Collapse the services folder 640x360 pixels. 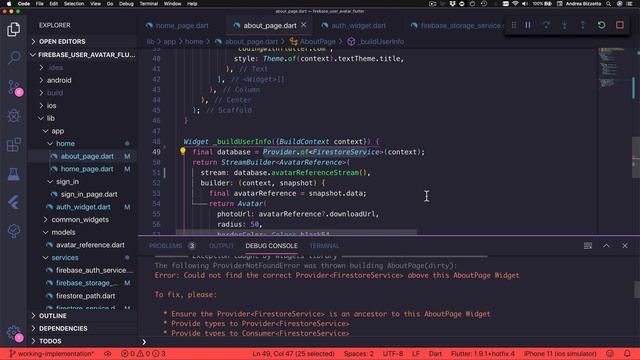(x=65, y=258)
